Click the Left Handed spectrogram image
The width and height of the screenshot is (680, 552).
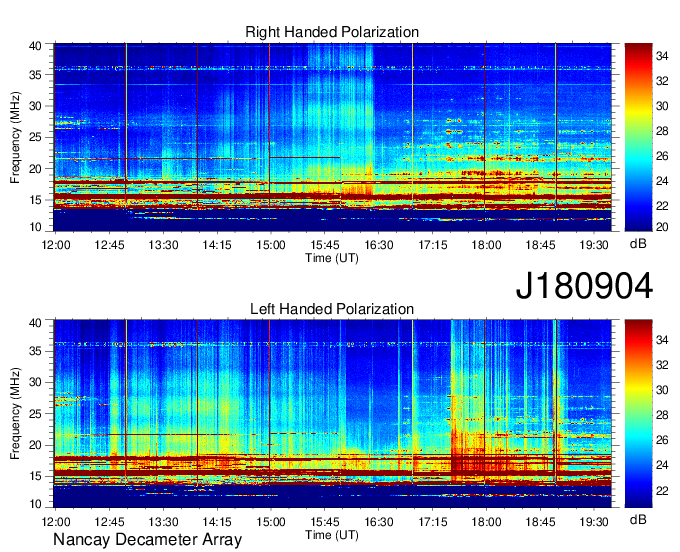tap(333, 413)
